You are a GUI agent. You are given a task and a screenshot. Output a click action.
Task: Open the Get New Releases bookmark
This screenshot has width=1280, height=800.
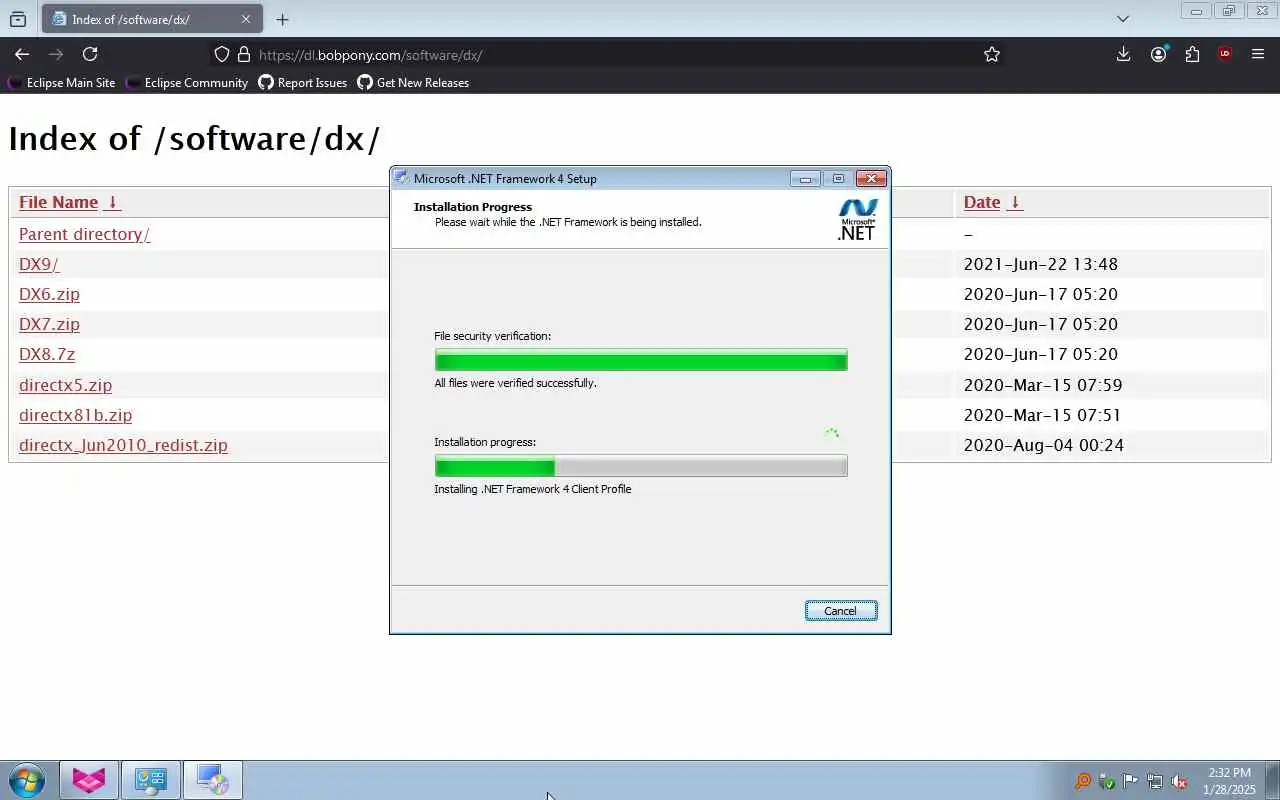pos(413,83)
